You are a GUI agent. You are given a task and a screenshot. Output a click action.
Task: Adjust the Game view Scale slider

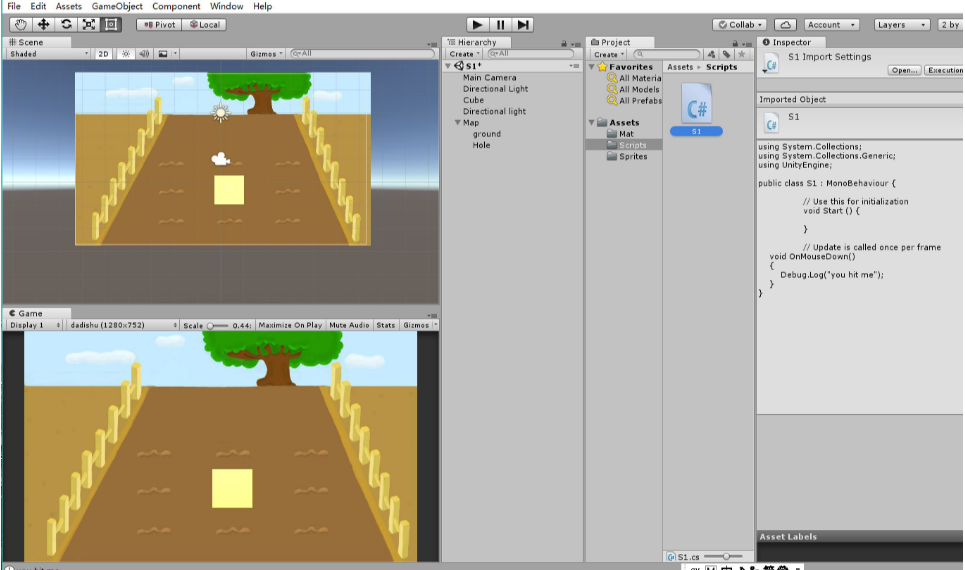(x=217, y=326)
